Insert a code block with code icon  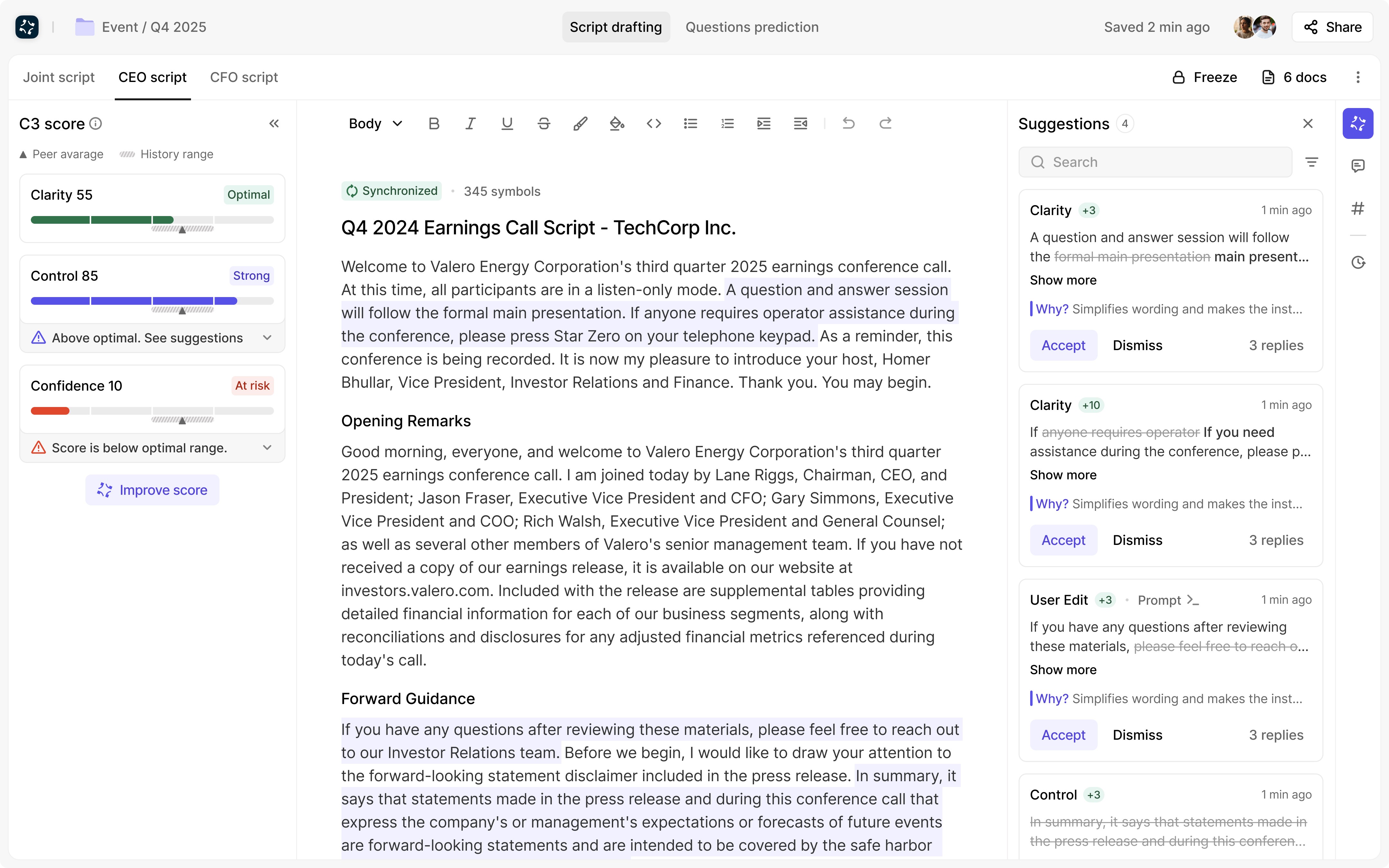click(x=654, y=123)
